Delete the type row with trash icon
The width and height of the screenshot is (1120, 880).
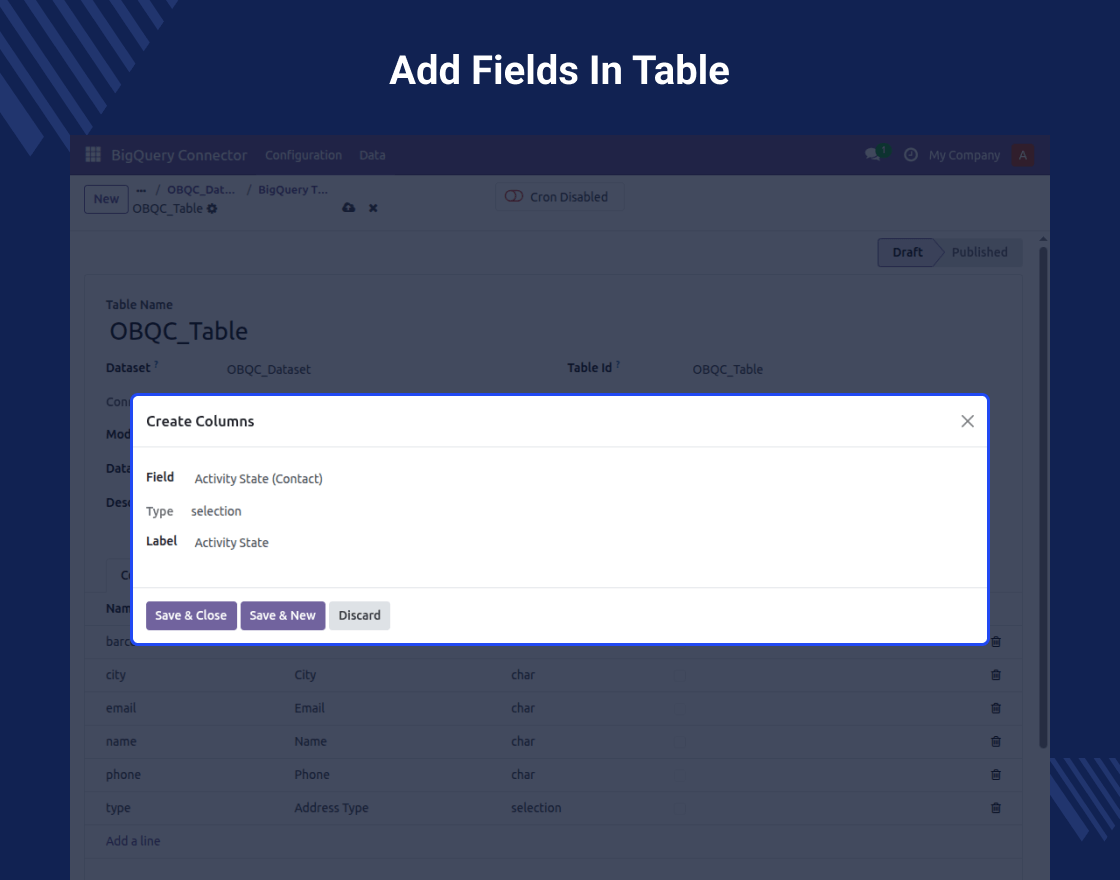[x=996, y=808]
